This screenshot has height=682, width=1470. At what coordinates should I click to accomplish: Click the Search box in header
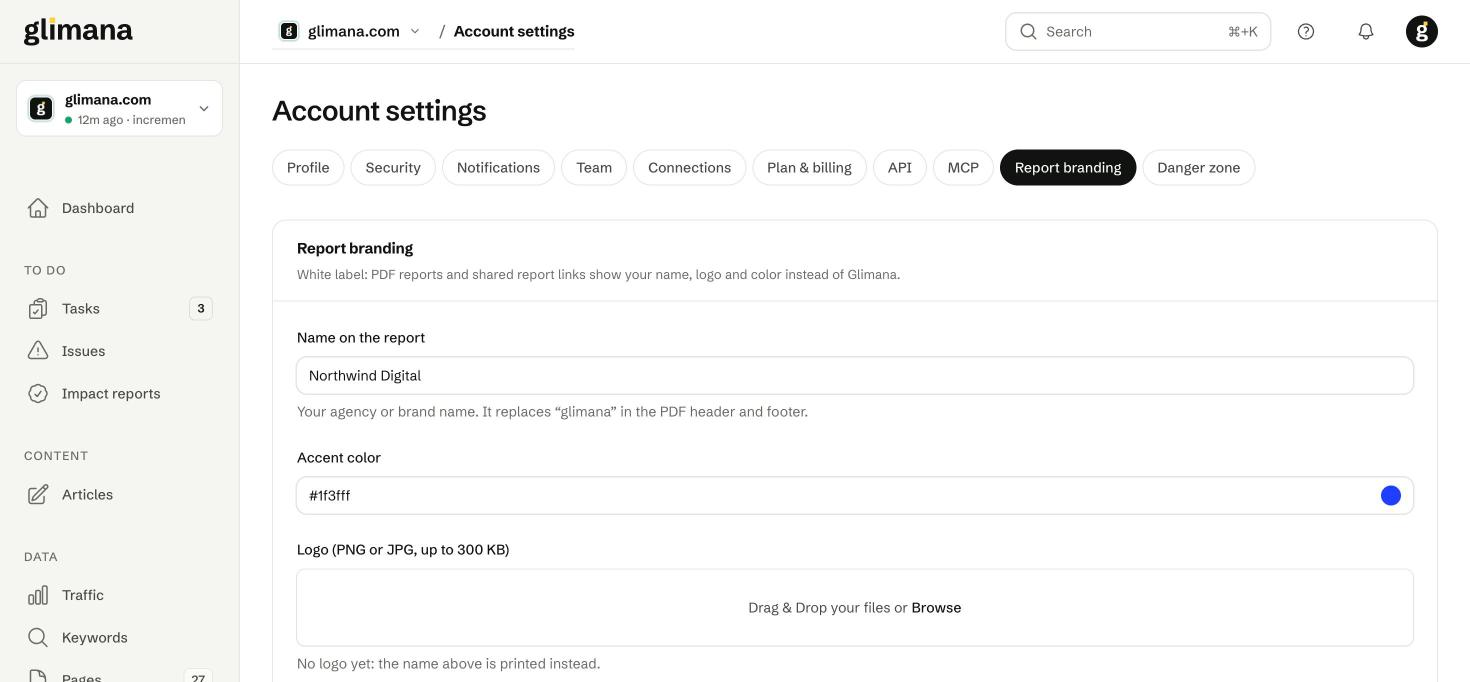point(1138,31)
